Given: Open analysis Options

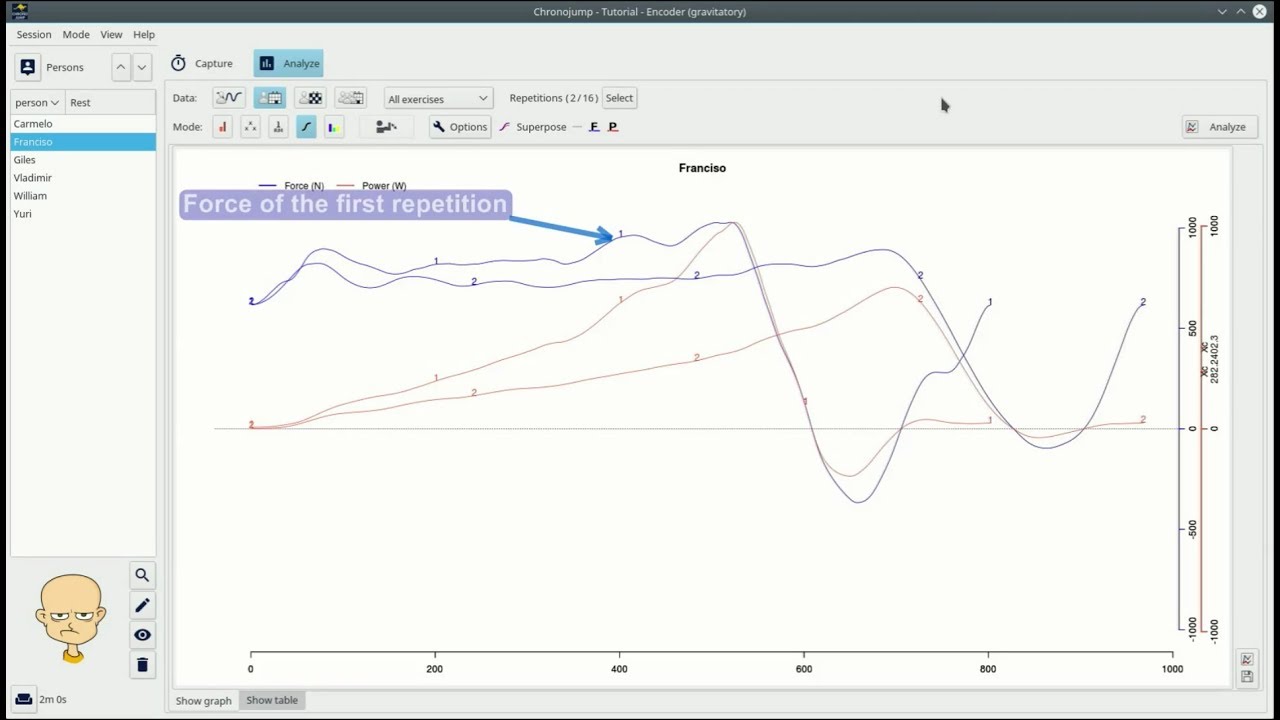Looking at the screenshot, I should [x=460, y=127].
